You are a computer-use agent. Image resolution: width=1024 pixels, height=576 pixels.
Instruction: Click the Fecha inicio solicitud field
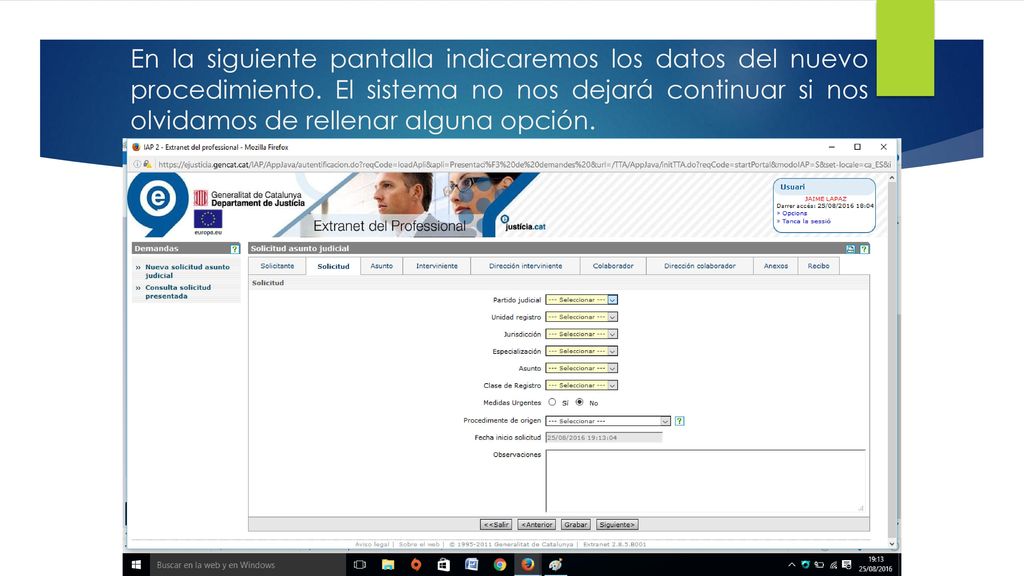pyautogui.click(x=603, y=438)
